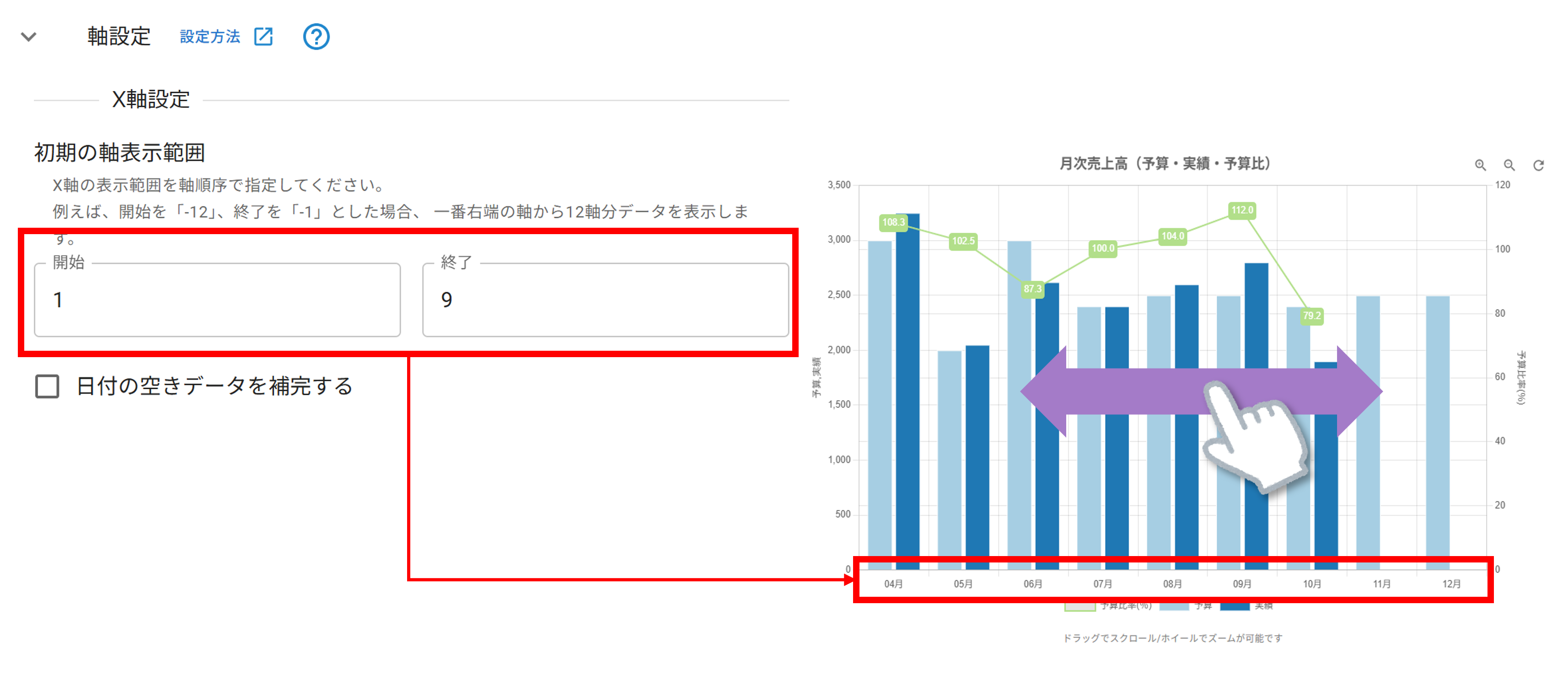Enable 日付の空きデータを補完する checkbox
Image resolution: width=1568 pixels, height=696 pixels.
[x=47, y=386]
